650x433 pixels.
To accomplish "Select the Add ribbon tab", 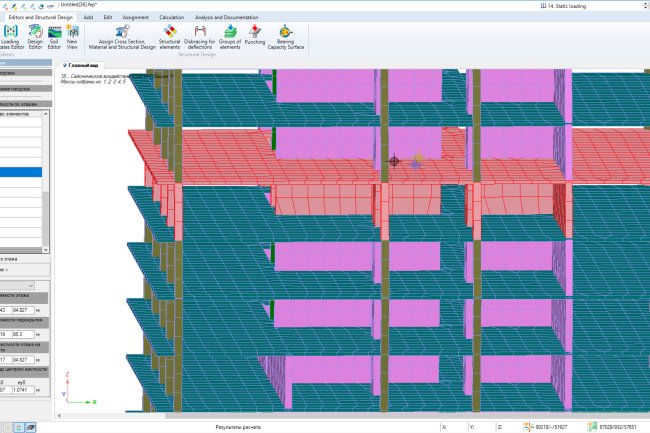I will coord(89,17).
